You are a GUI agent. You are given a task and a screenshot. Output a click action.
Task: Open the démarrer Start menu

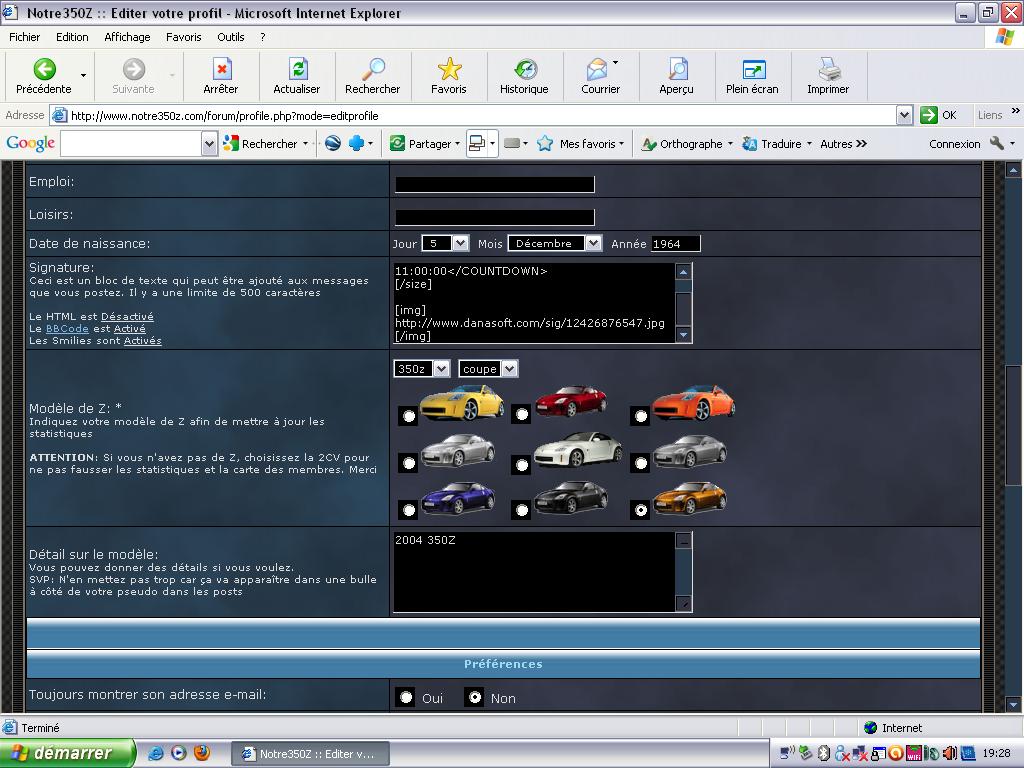[x=67, y=753]
